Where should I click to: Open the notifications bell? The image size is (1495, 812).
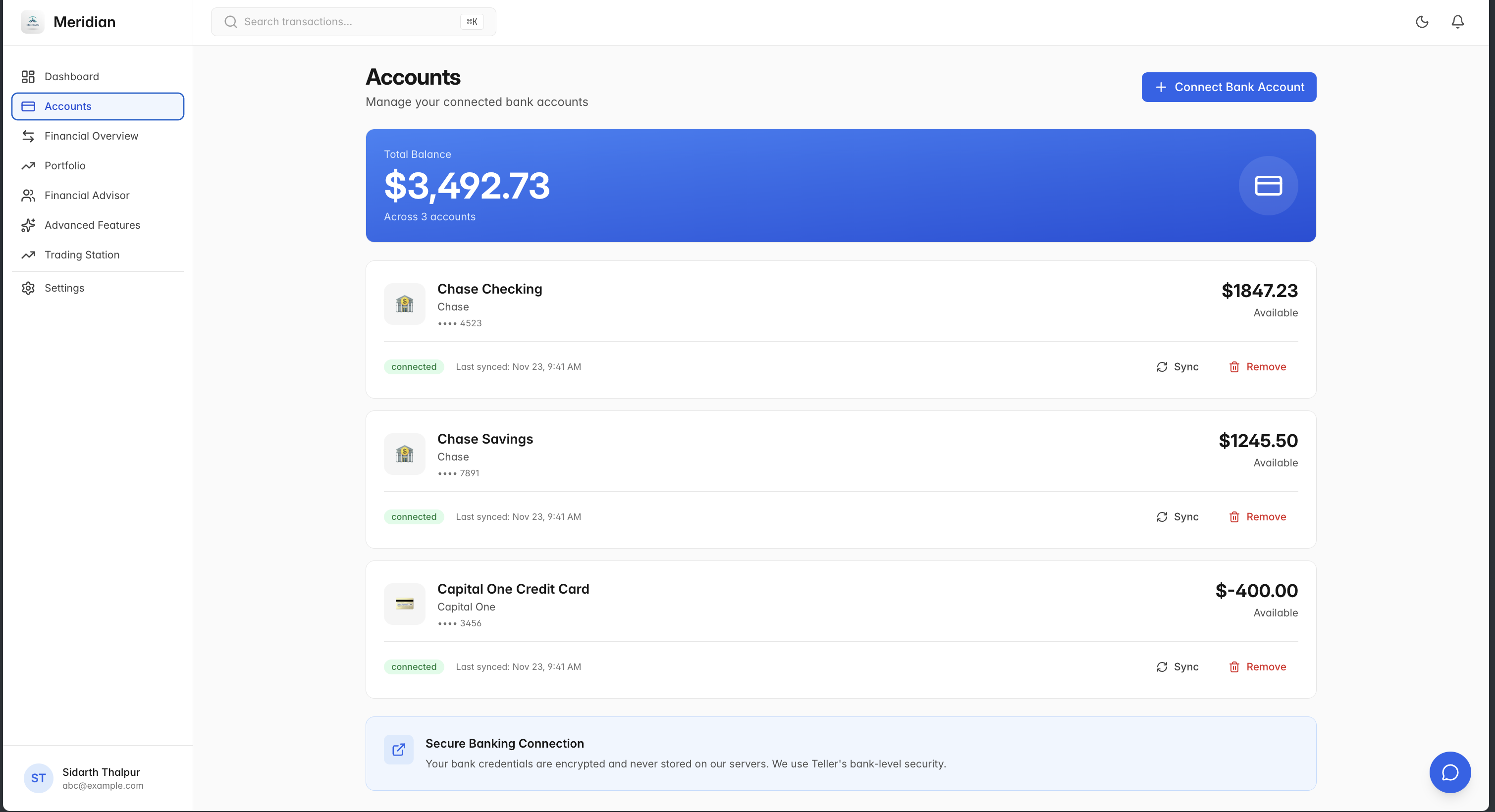click(x=1457, y=22)
